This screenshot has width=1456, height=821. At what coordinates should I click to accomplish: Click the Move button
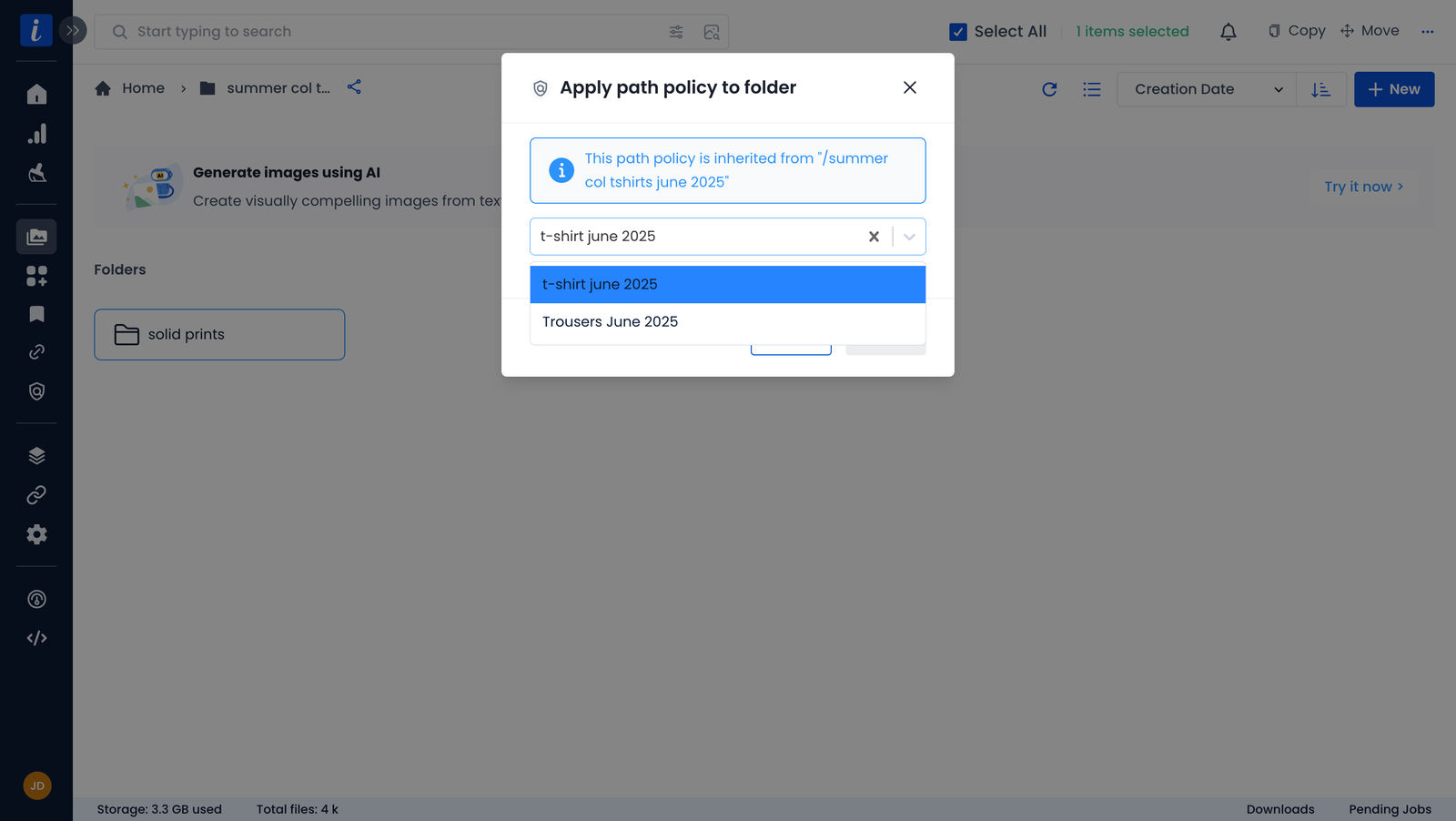pos(1370,31)
